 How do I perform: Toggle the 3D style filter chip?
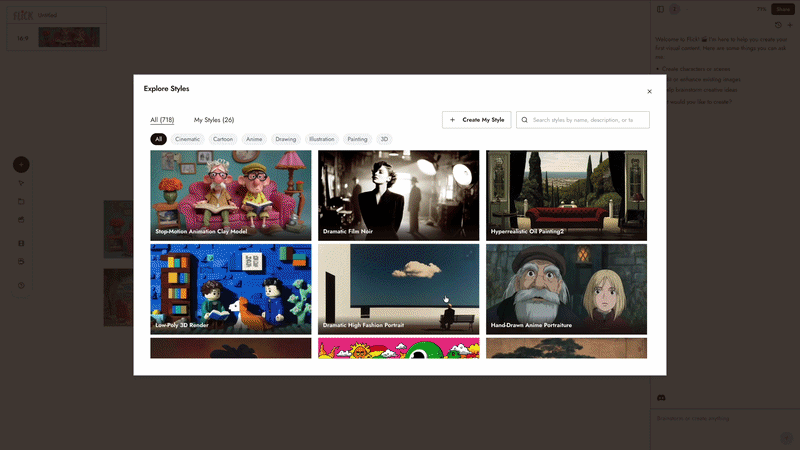(x=384, y=139)
